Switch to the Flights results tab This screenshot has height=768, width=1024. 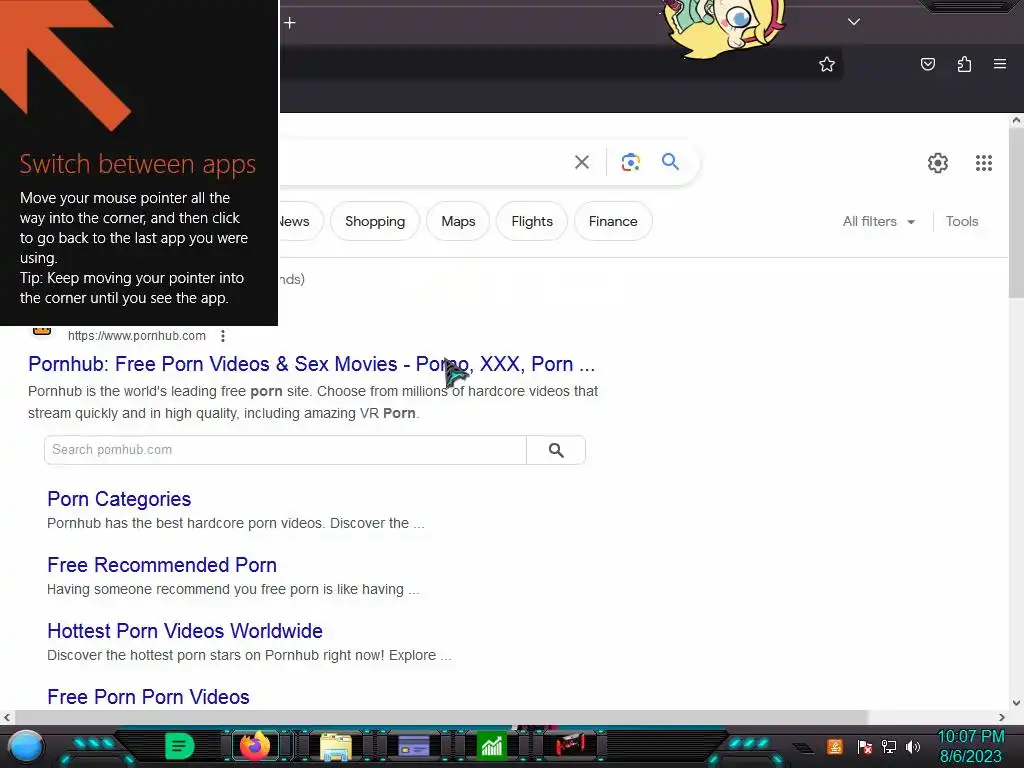(x=532, y=221)
